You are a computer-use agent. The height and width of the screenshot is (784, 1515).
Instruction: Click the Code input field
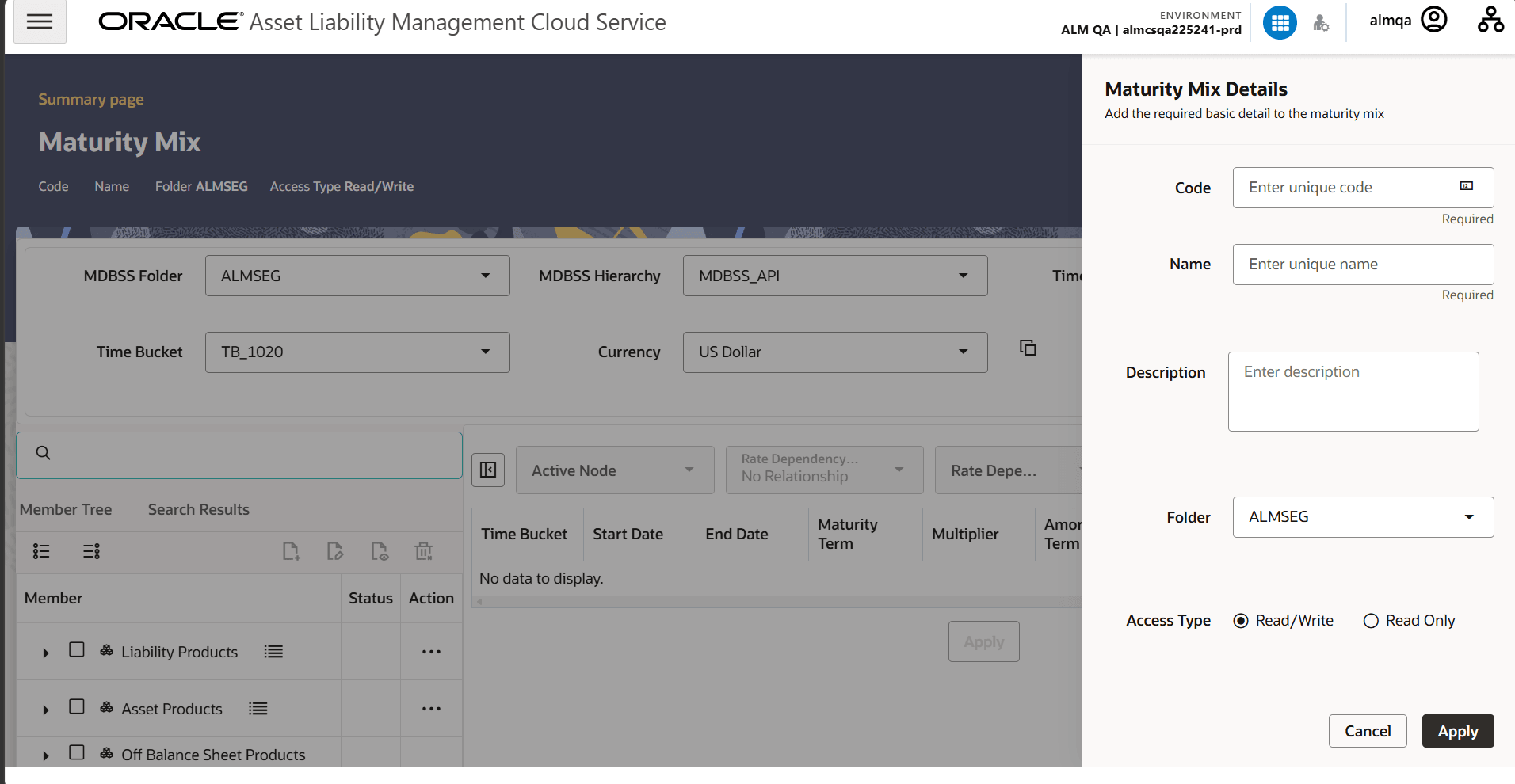(x=1363, y=188)
